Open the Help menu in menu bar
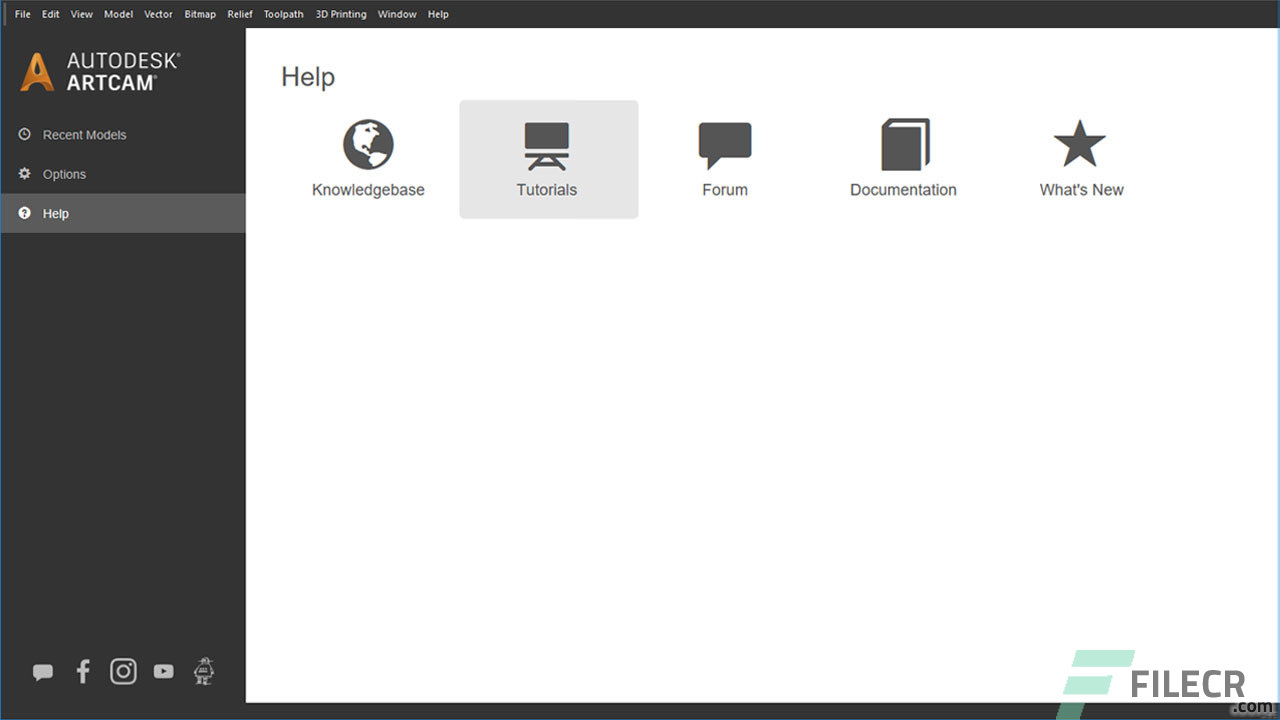This screenshot has height=720, width=1280. (438, 14)
